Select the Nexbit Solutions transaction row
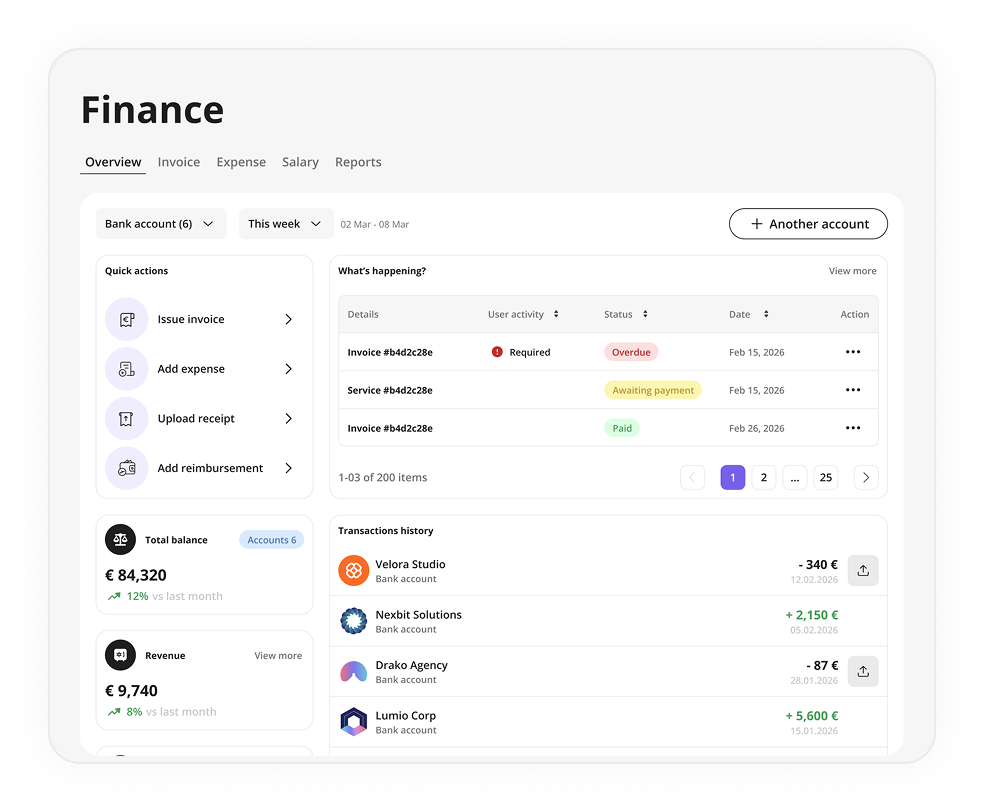984x812 pixels. [600, 621]
